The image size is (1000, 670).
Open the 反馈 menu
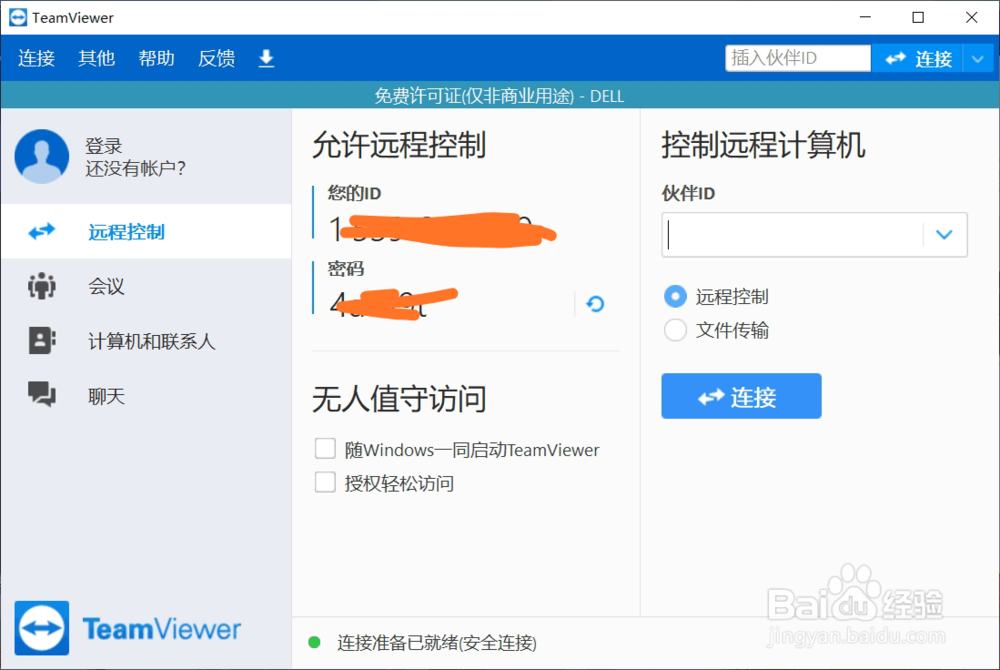(x=216, y=58)
